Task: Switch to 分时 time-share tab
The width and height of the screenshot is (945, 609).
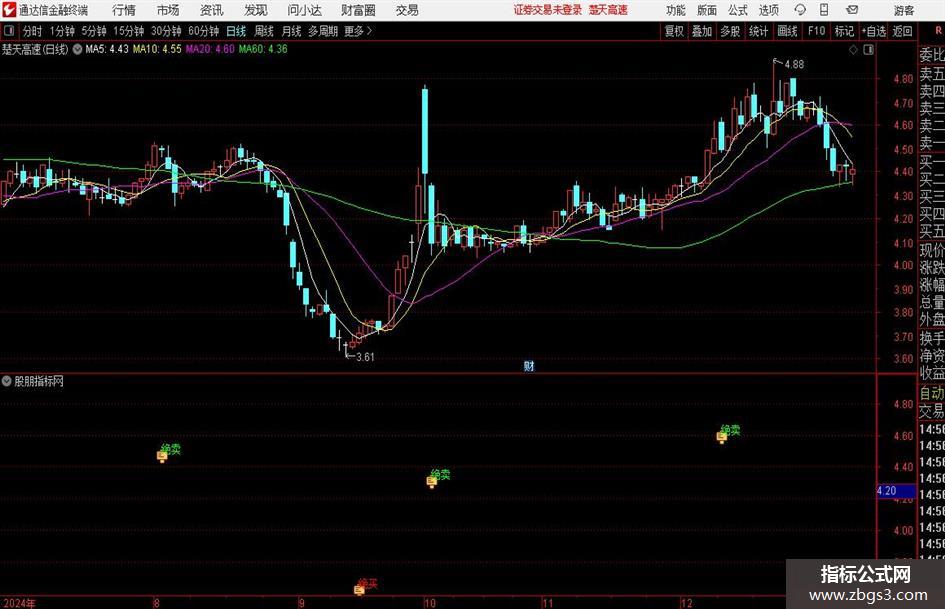Action: [33, 31]
